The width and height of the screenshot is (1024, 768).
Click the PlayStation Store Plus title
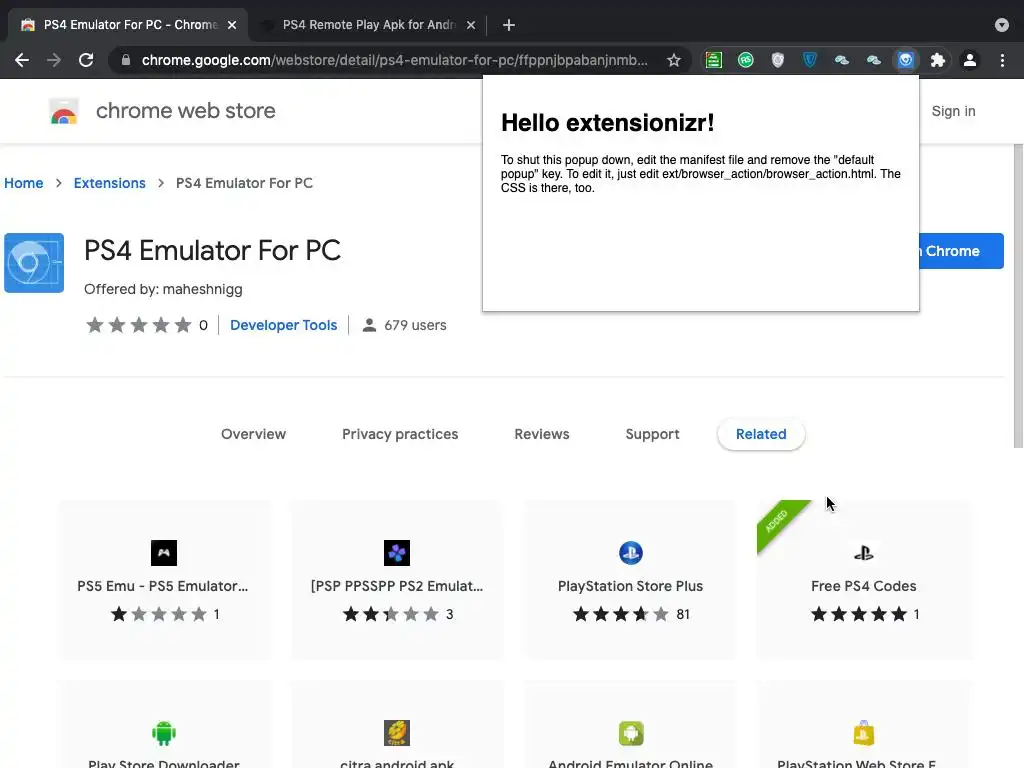(630, 586)
